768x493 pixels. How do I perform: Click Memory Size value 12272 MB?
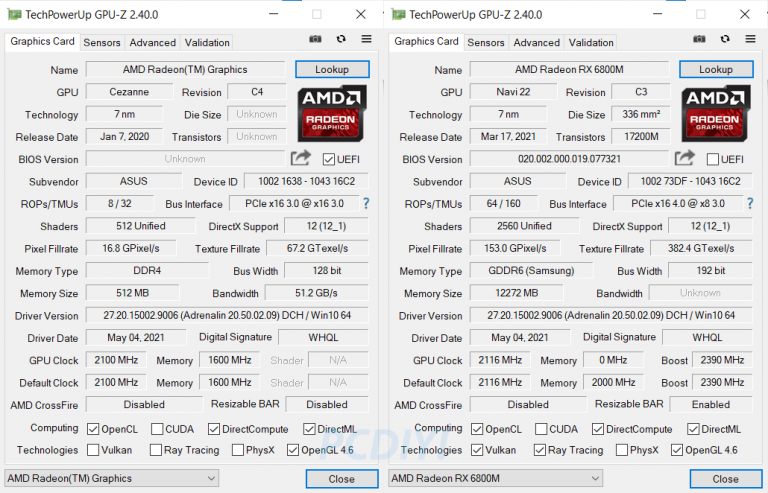point(517,293)
